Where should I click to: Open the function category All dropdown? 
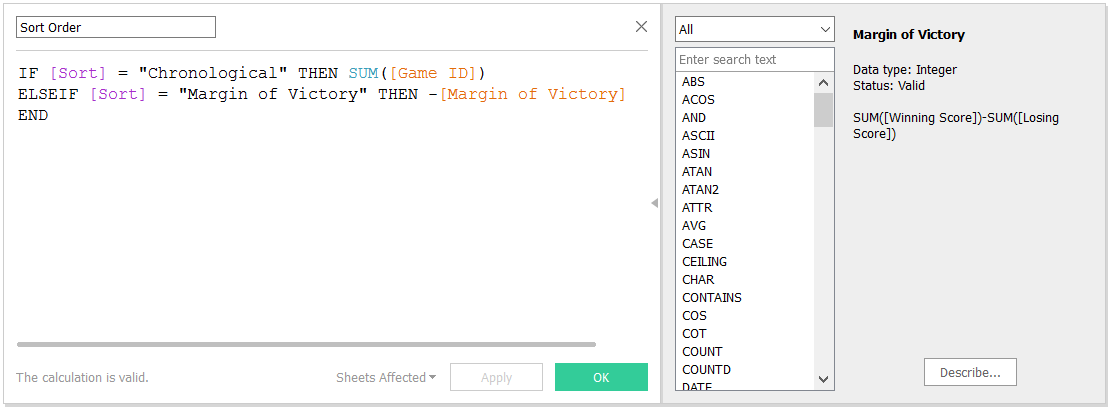(754, 29)
